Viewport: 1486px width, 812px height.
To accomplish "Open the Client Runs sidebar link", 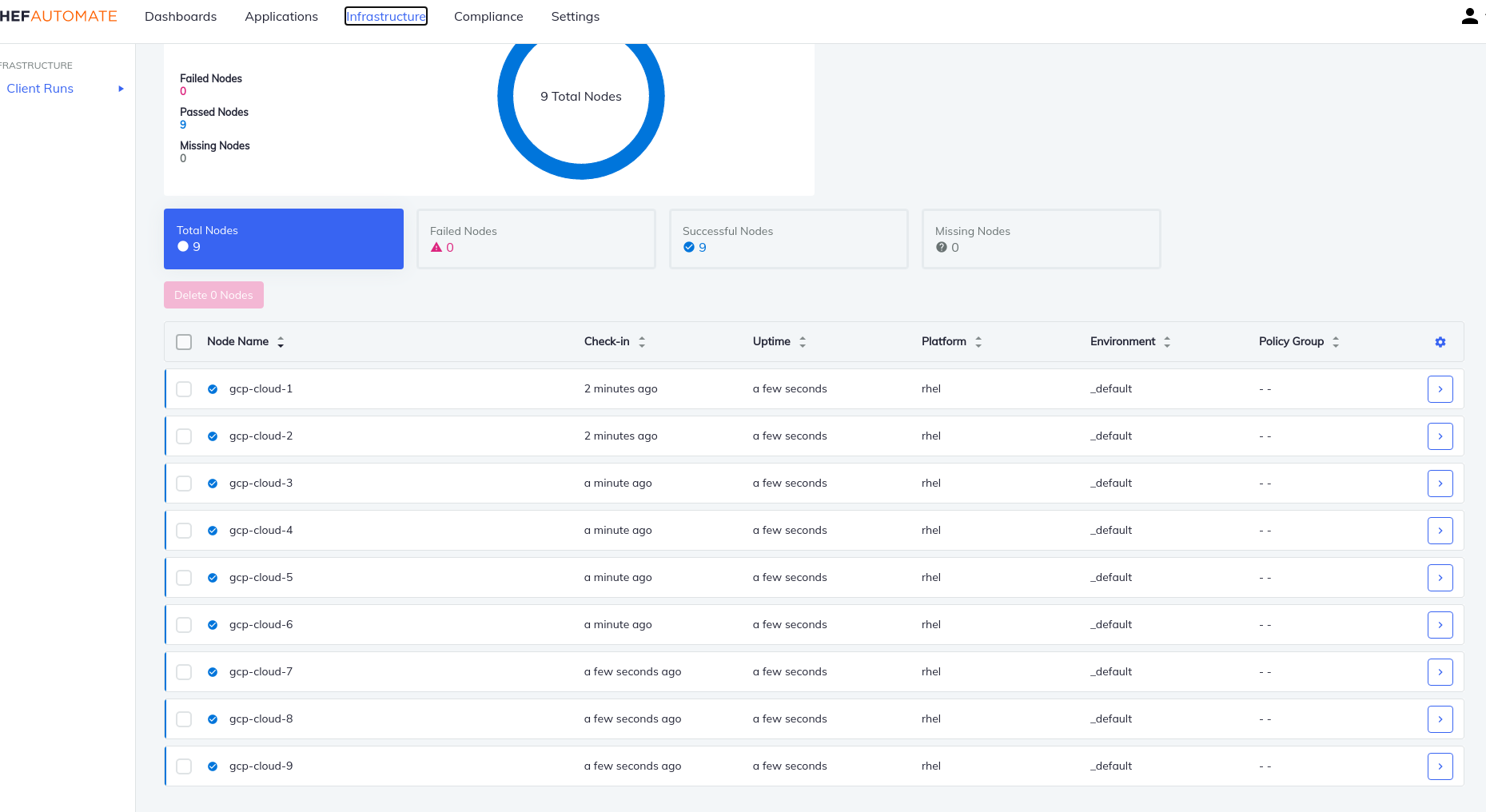I will click(x=40, y=89).
